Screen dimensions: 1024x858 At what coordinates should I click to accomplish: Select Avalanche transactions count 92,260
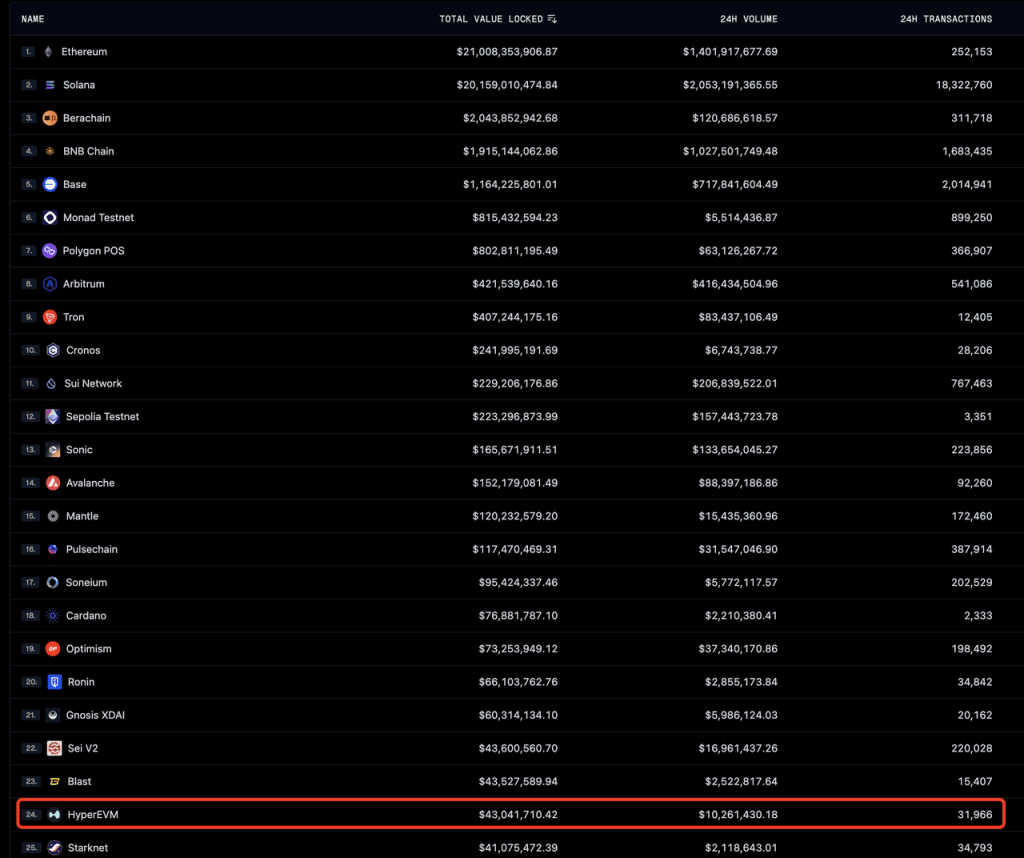click(x=975, y=483)
